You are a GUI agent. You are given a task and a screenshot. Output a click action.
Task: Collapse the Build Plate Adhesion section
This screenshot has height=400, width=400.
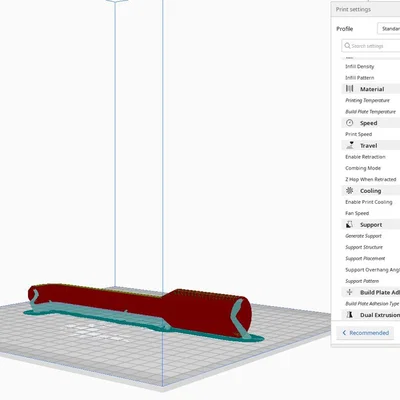371,292
